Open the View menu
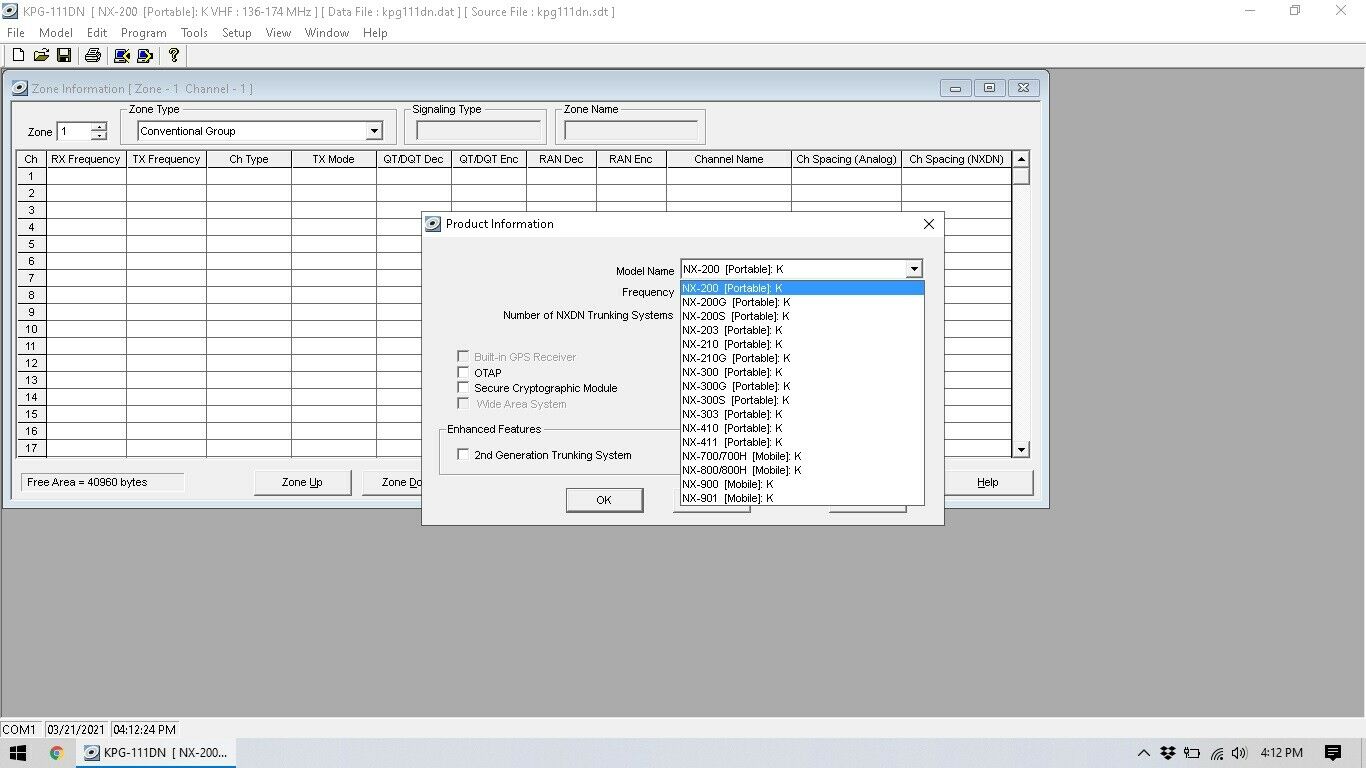 pyautogui.click(x=278, y=33)
